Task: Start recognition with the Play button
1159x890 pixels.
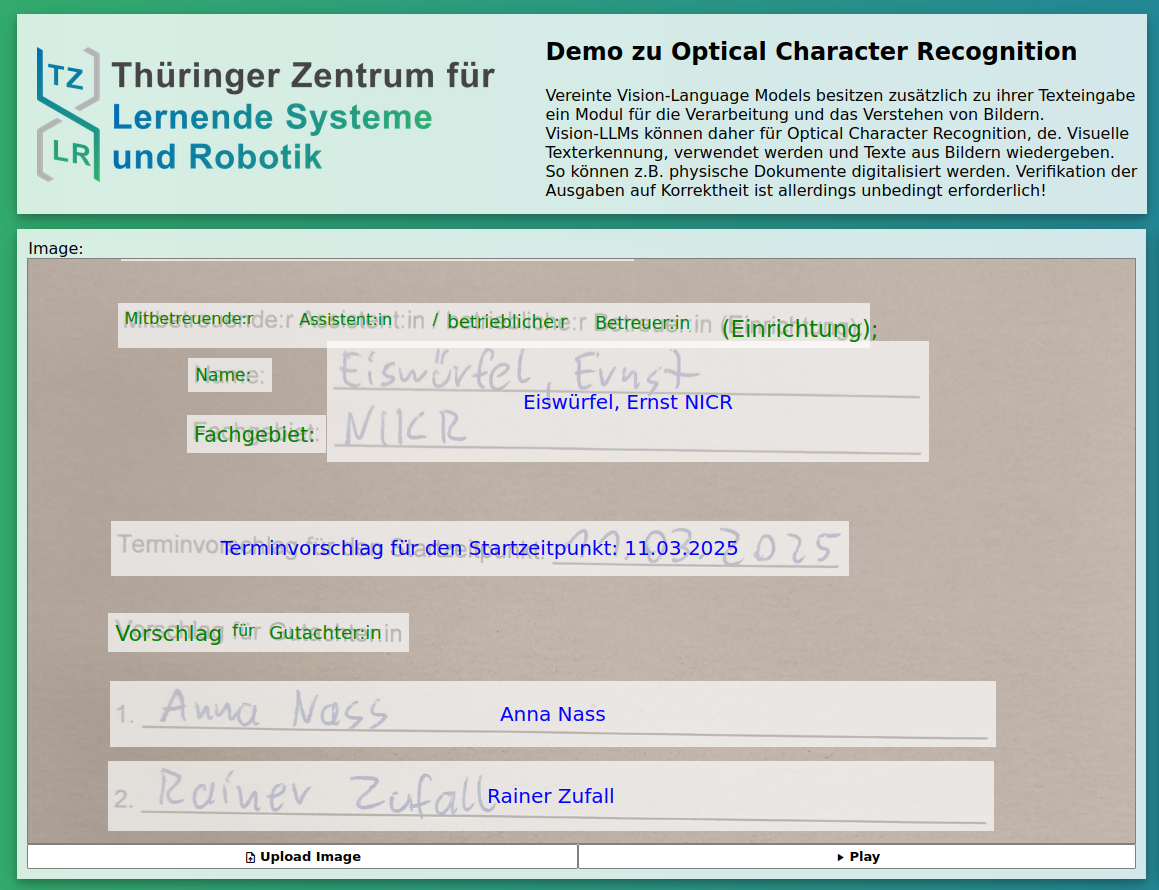Action: point(857,857)
